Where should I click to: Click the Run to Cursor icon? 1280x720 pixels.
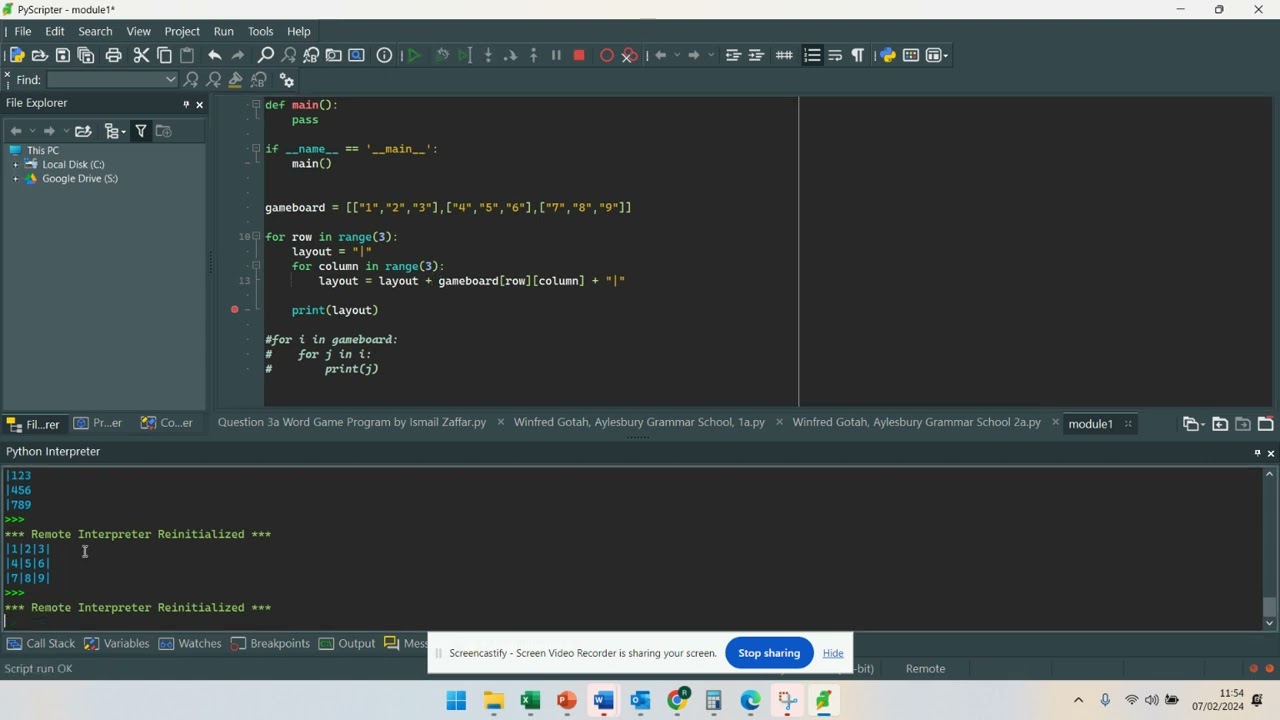coord(465,56)
